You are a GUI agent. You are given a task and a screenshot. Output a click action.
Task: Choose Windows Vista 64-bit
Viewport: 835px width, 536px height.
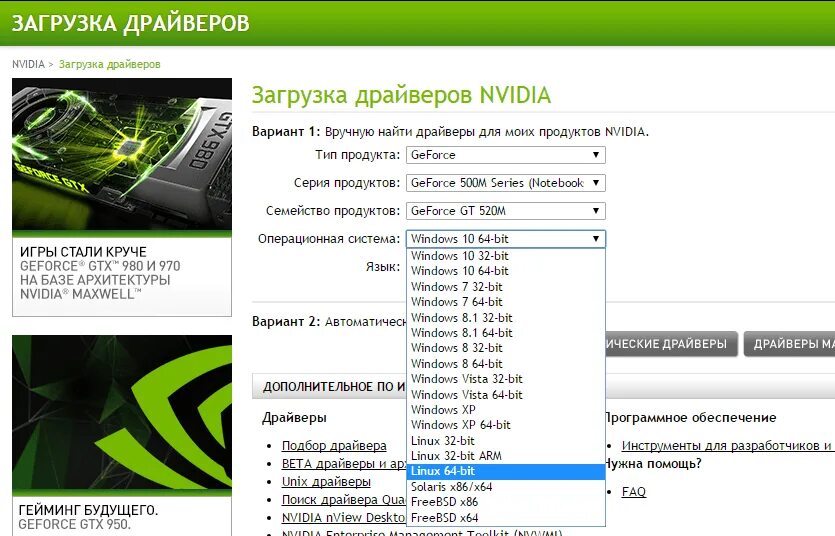(505, 394)
